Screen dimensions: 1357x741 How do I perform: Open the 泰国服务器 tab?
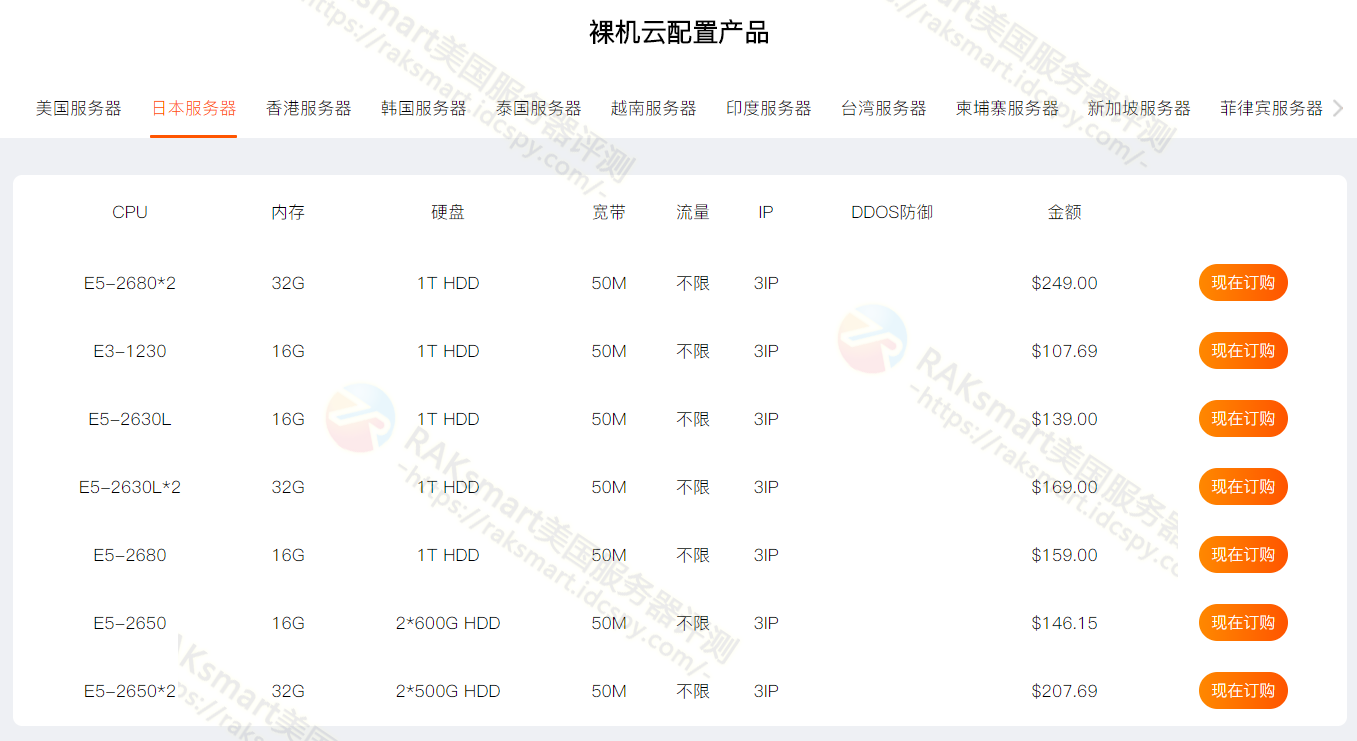[538, 108]
